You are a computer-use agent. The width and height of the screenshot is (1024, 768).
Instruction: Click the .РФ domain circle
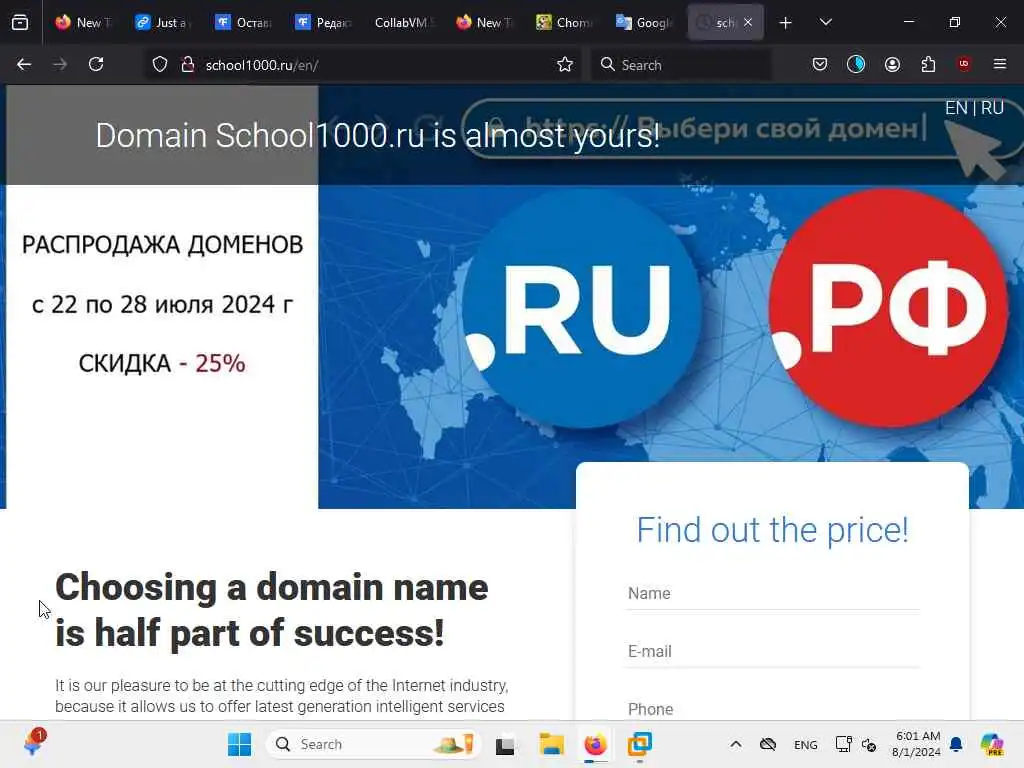[889, 308]
